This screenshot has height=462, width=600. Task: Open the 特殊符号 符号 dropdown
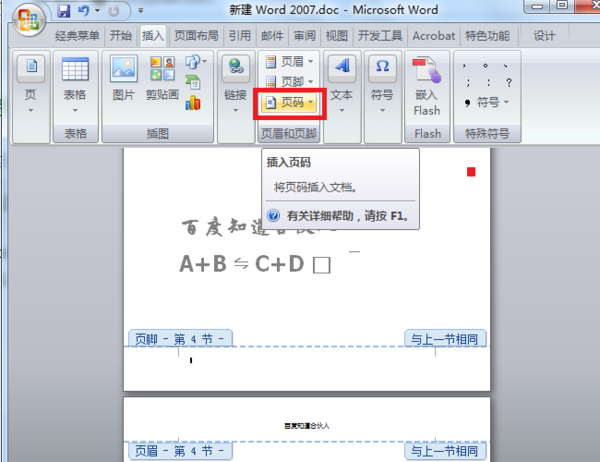click(x=487, y=102)
